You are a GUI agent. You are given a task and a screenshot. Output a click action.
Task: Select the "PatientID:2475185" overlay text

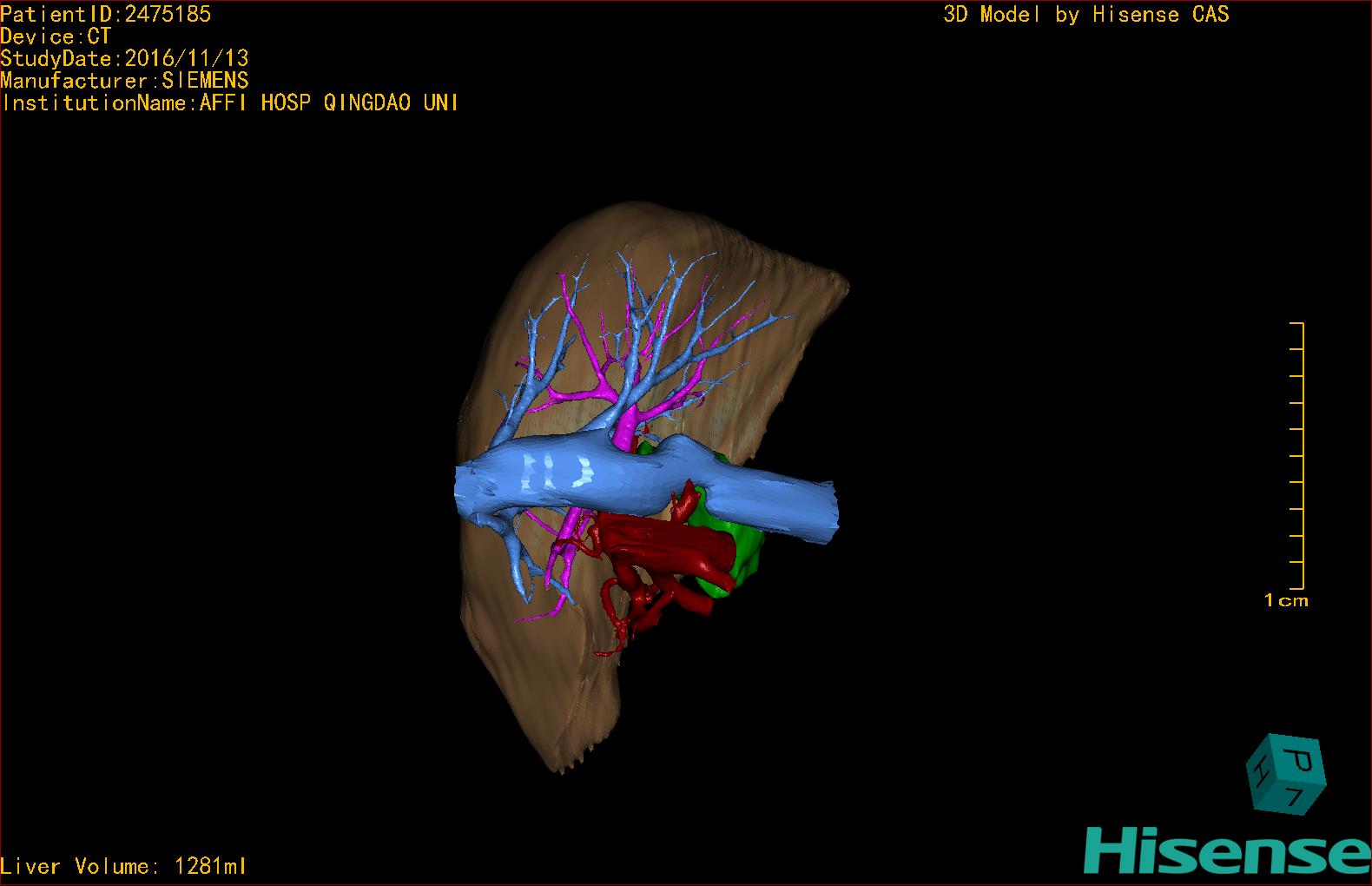[x=106, y=14]
